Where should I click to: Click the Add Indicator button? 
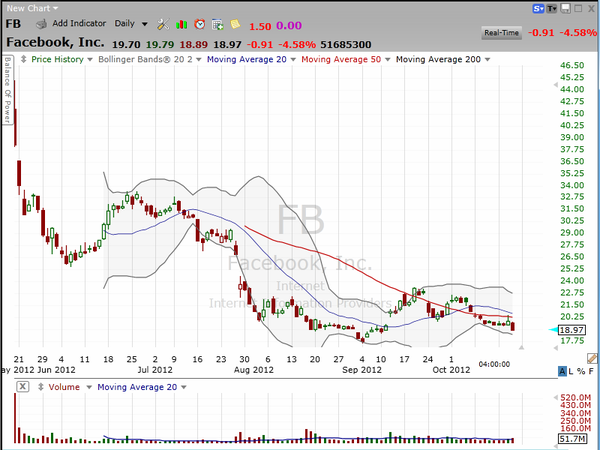tap(79, 24)
